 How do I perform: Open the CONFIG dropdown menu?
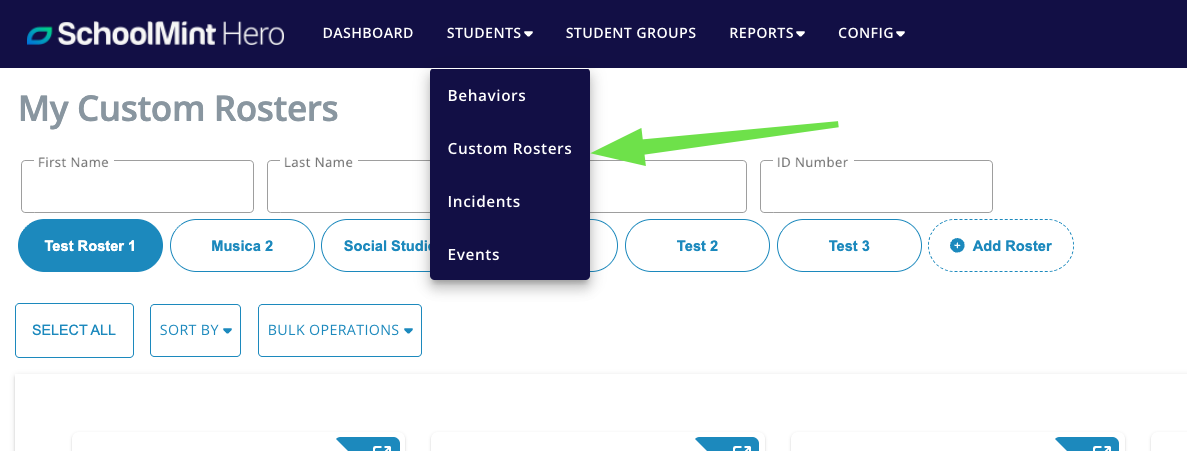click(x=871, y=33)
